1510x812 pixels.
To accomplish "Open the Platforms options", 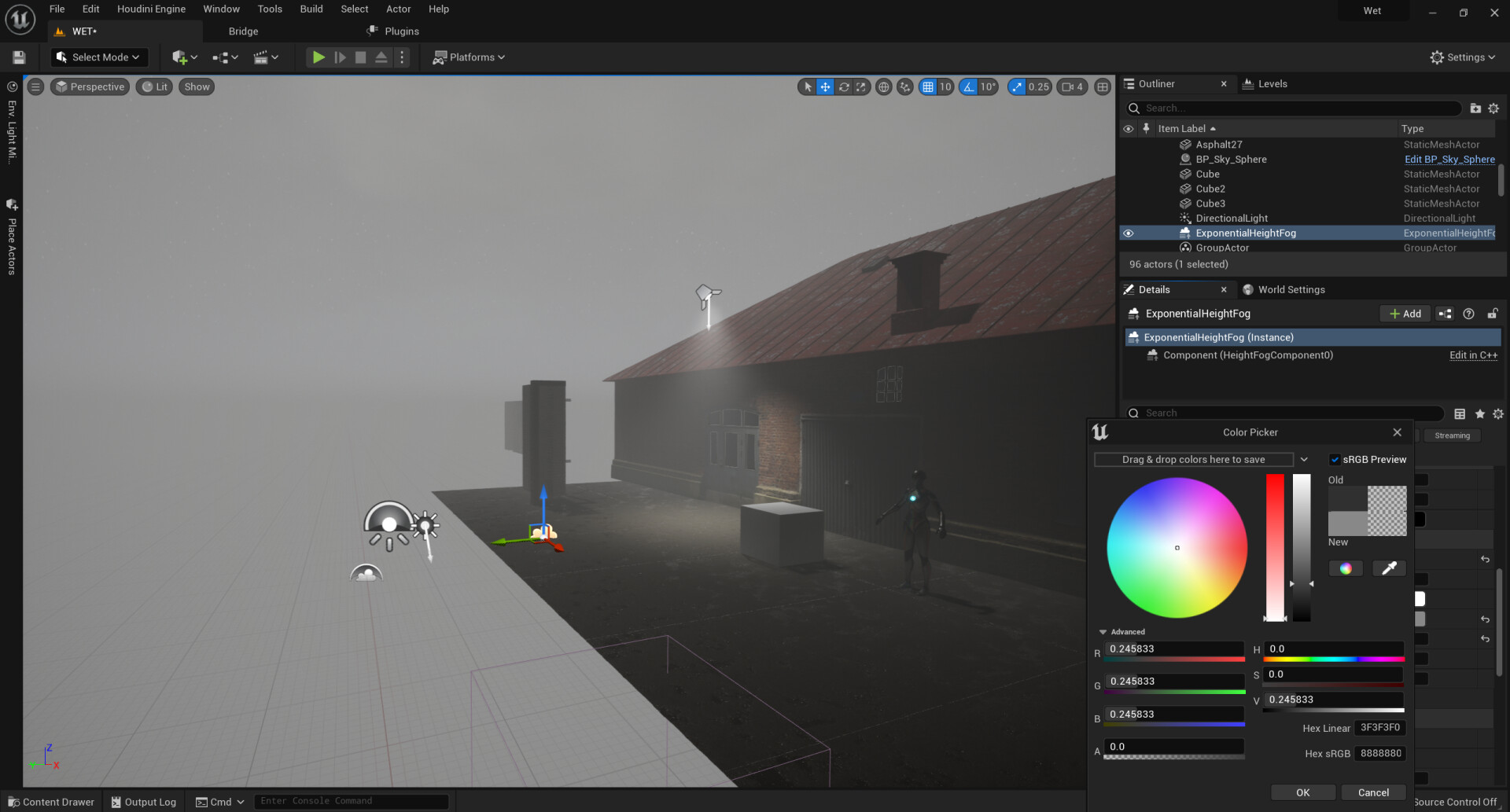I will coord(469,57).
